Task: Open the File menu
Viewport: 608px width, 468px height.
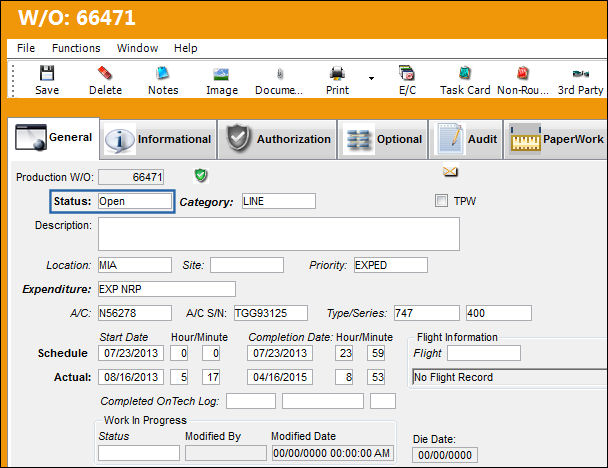Action: pyautogui.click(x=26, y=48)
